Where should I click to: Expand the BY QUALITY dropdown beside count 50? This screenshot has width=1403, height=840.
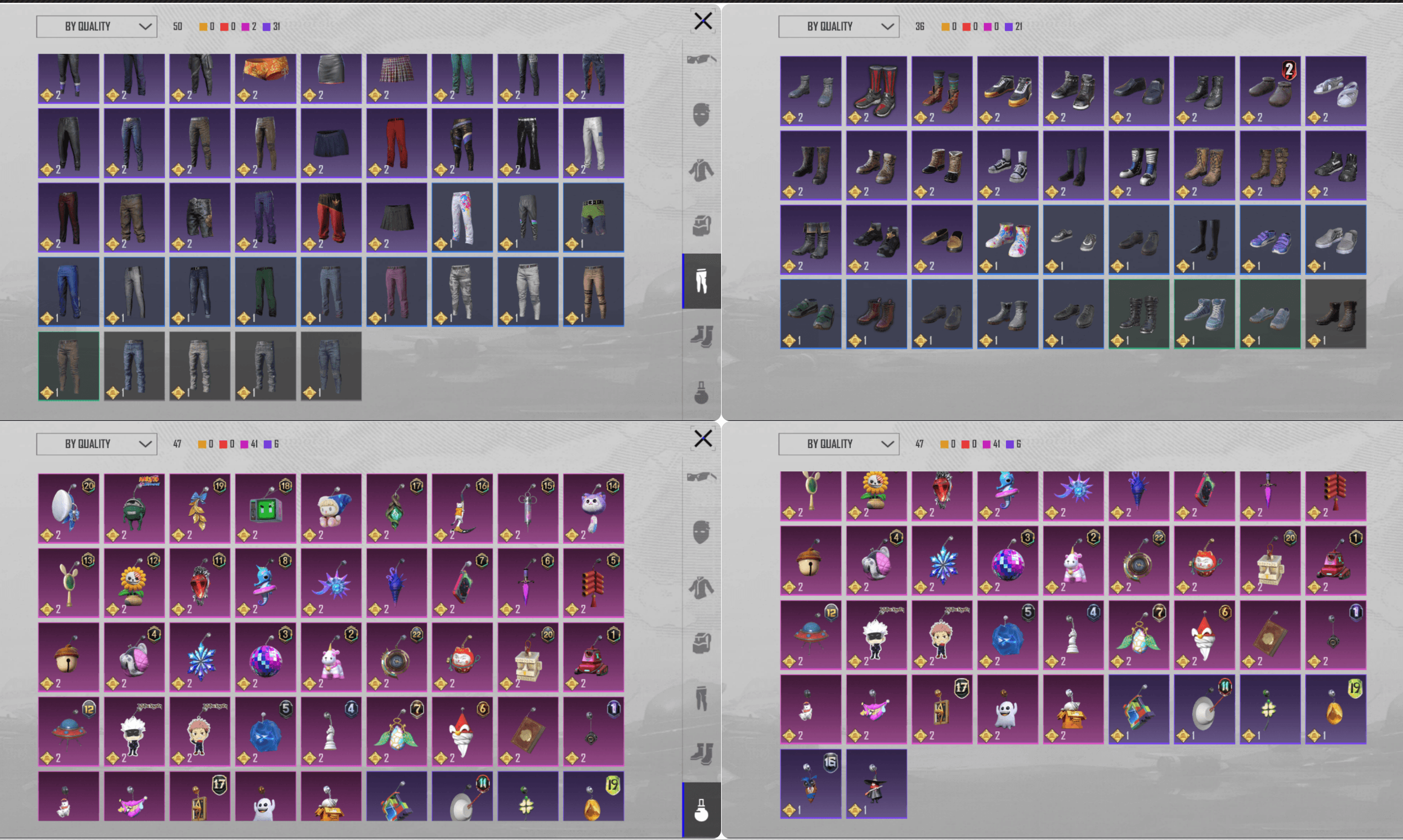tap(97, 26)
